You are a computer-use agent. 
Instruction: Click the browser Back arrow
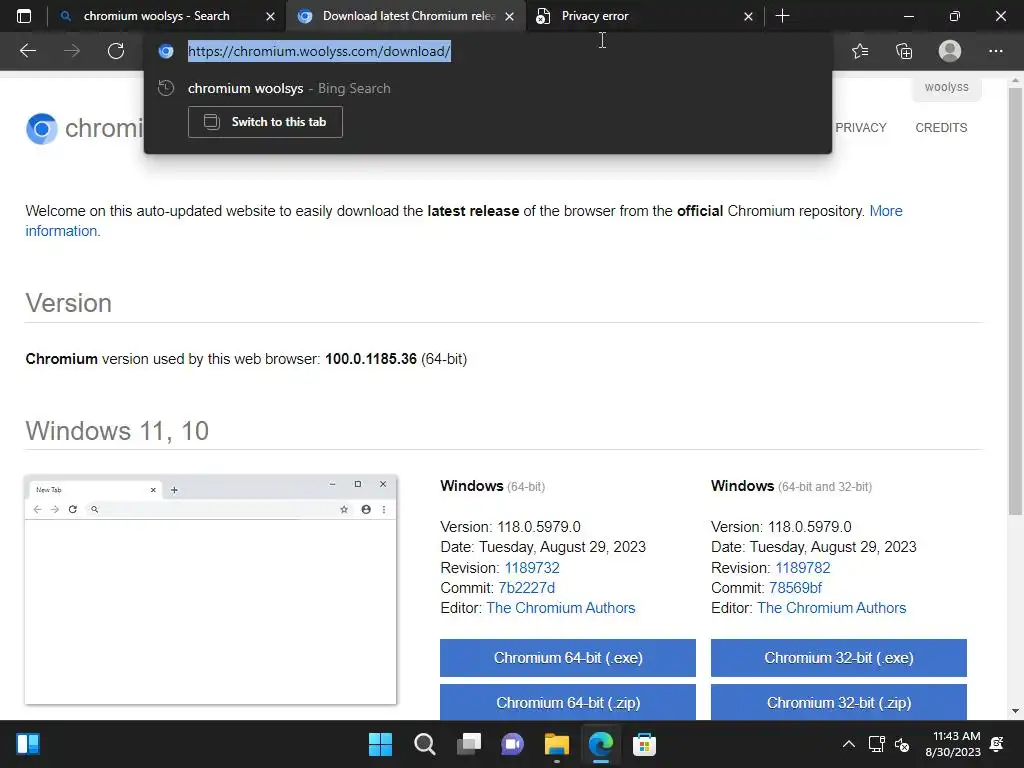pyautogui.click(x=27, y=51)
